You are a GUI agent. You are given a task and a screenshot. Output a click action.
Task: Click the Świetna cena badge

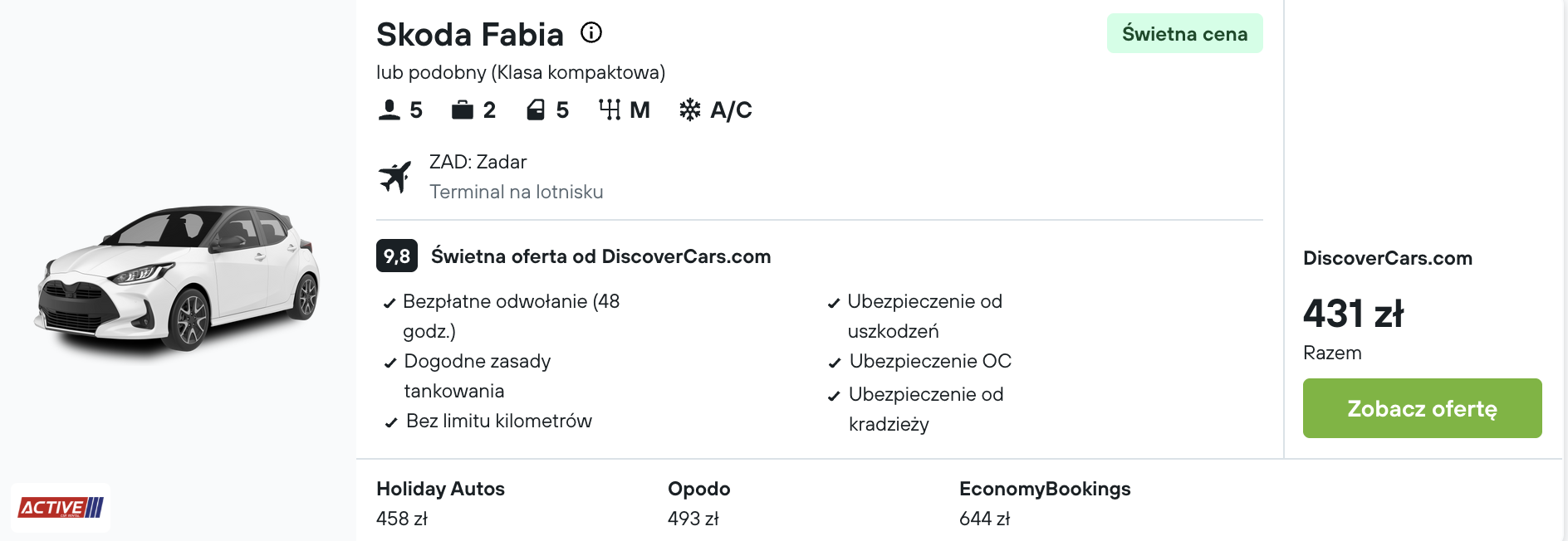[1184, 33]
